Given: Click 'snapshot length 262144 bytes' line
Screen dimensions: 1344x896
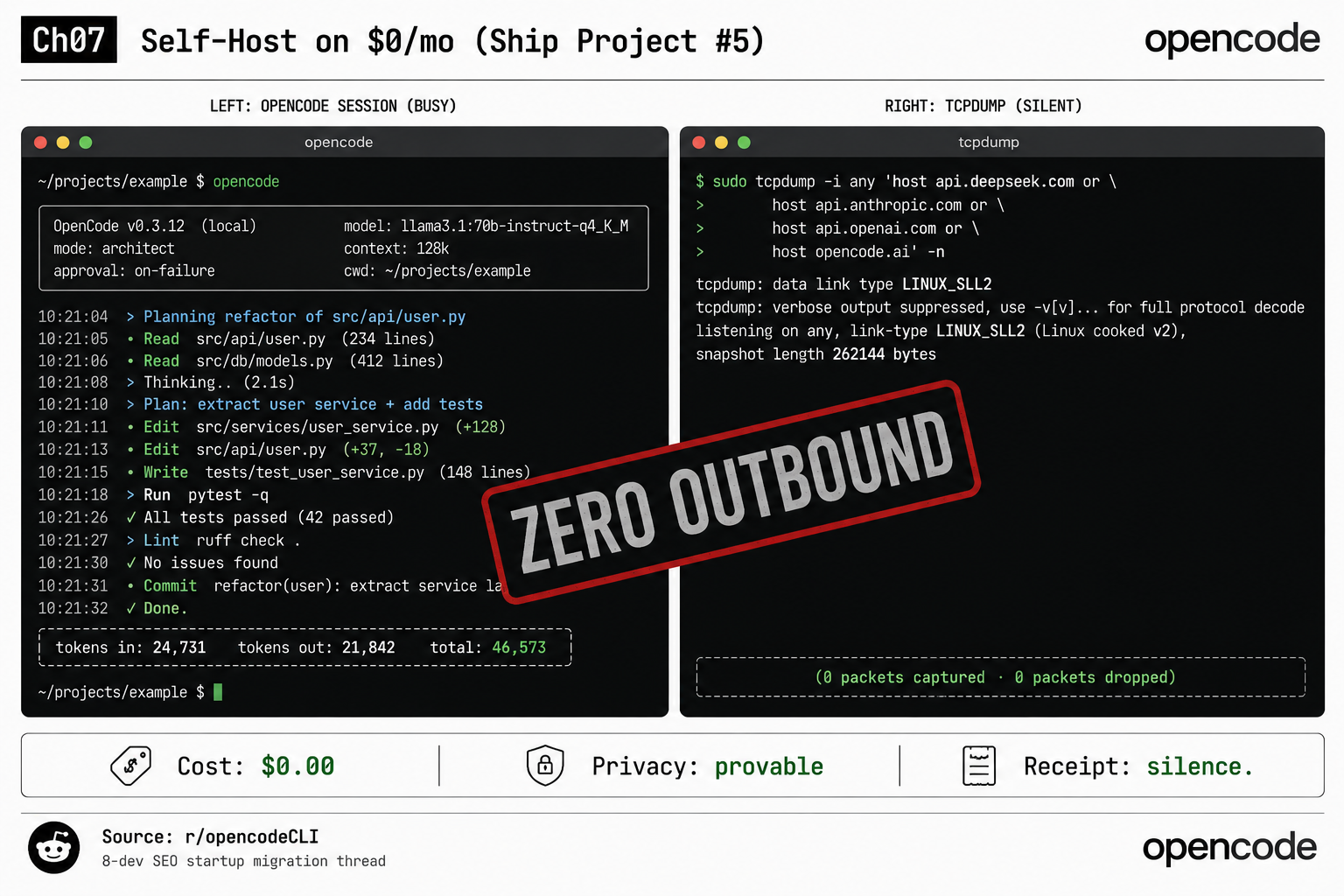Looking at the screenshot, I should pos(815,353).
